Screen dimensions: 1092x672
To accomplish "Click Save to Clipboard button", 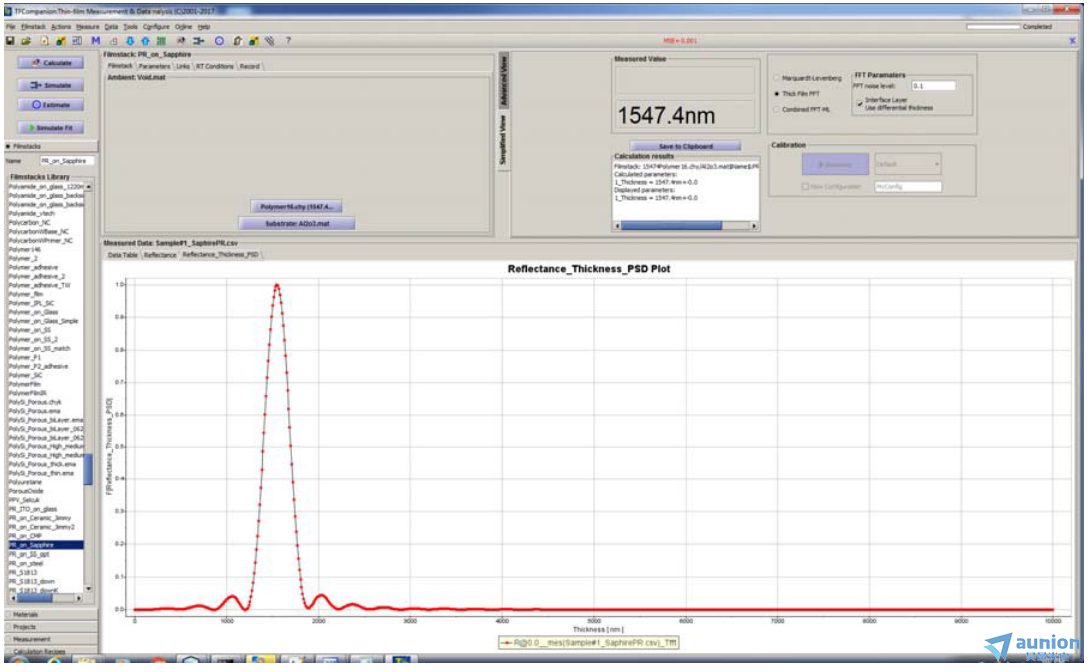I will pos(685,146).
